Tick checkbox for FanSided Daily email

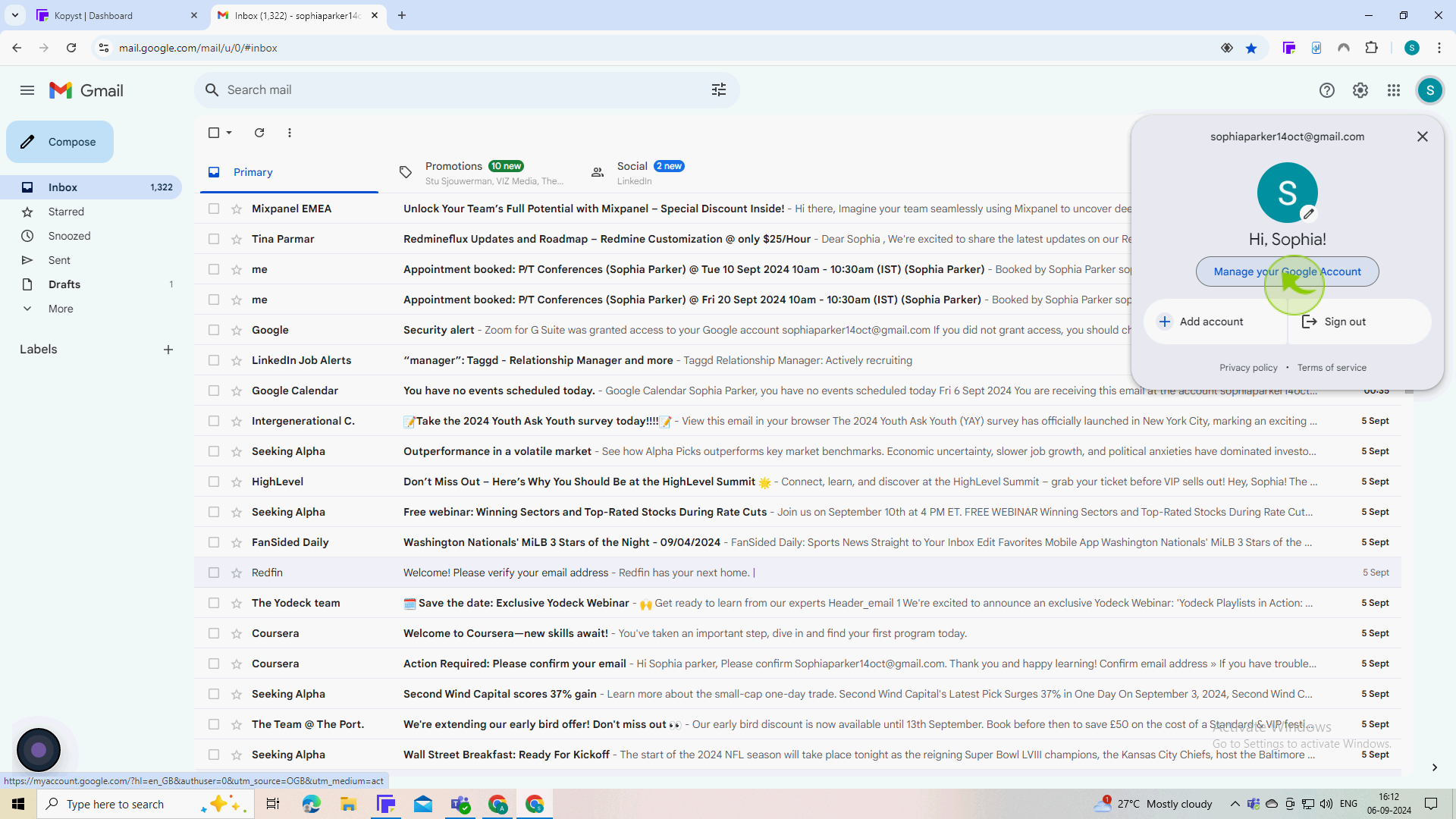tap(214, 542)
